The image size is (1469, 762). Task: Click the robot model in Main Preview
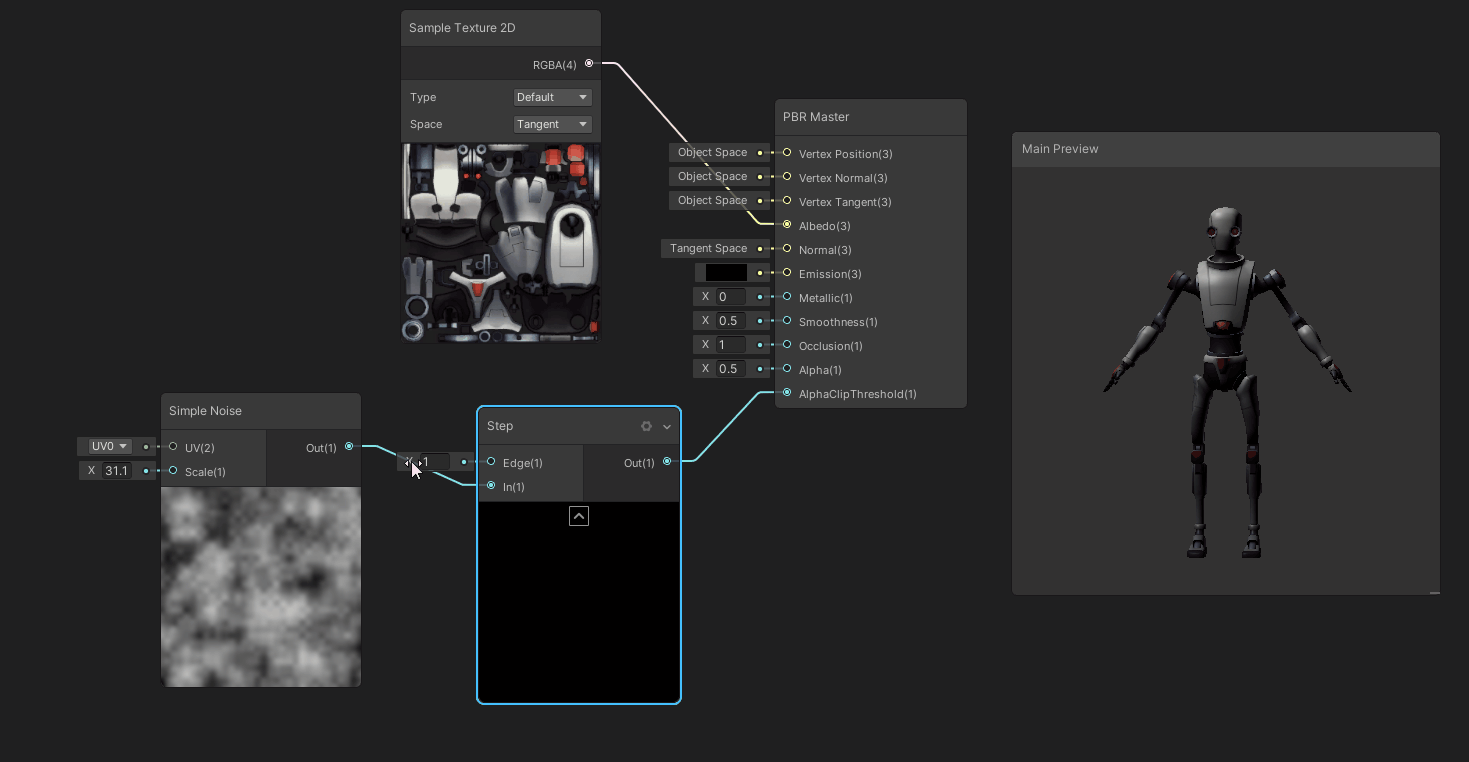pos(1227,382)
